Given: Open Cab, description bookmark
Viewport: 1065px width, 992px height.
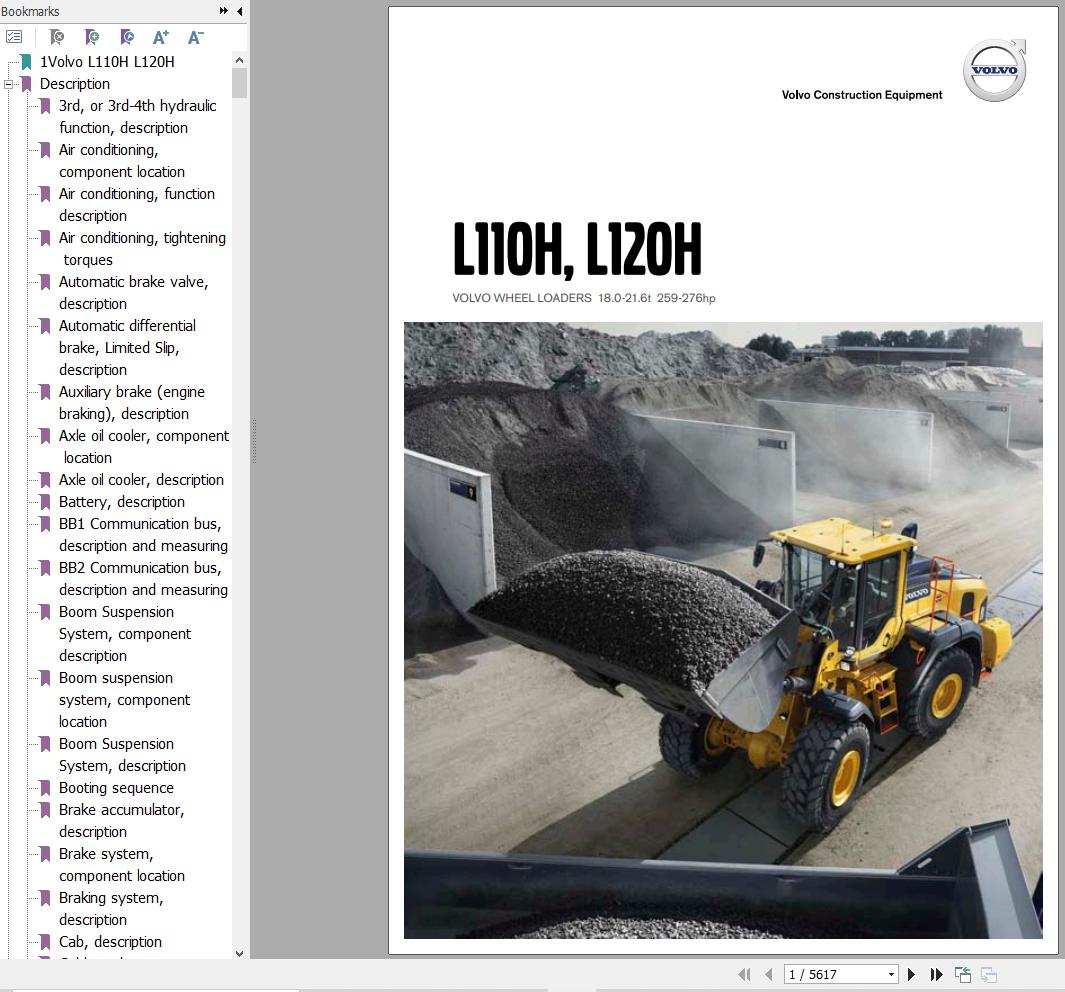Looking at the screenshot, I should coord(110,942).
